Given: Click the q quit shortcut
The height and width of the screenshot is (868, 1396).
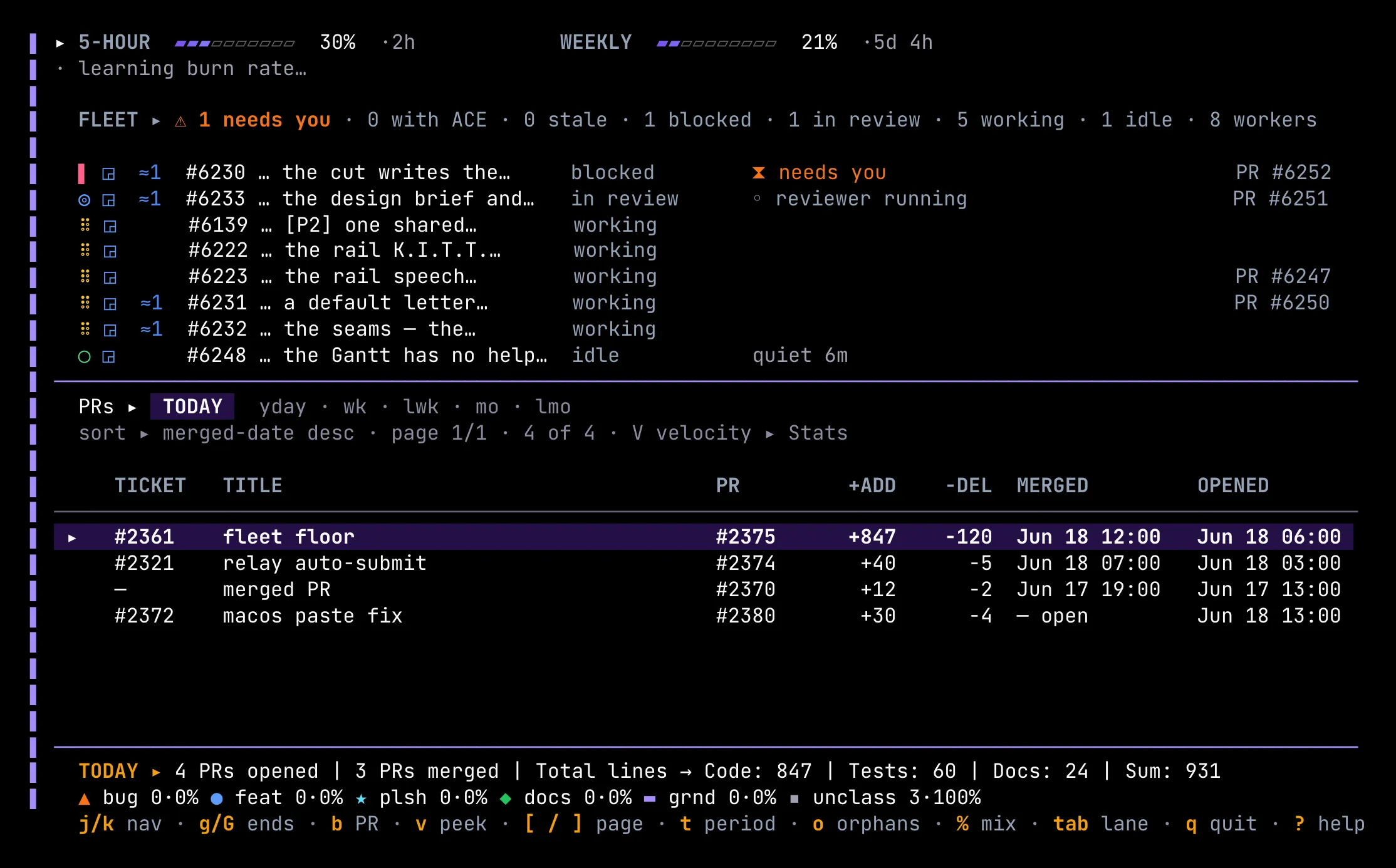Looking at the screenshot, I should pos(1221,824).
